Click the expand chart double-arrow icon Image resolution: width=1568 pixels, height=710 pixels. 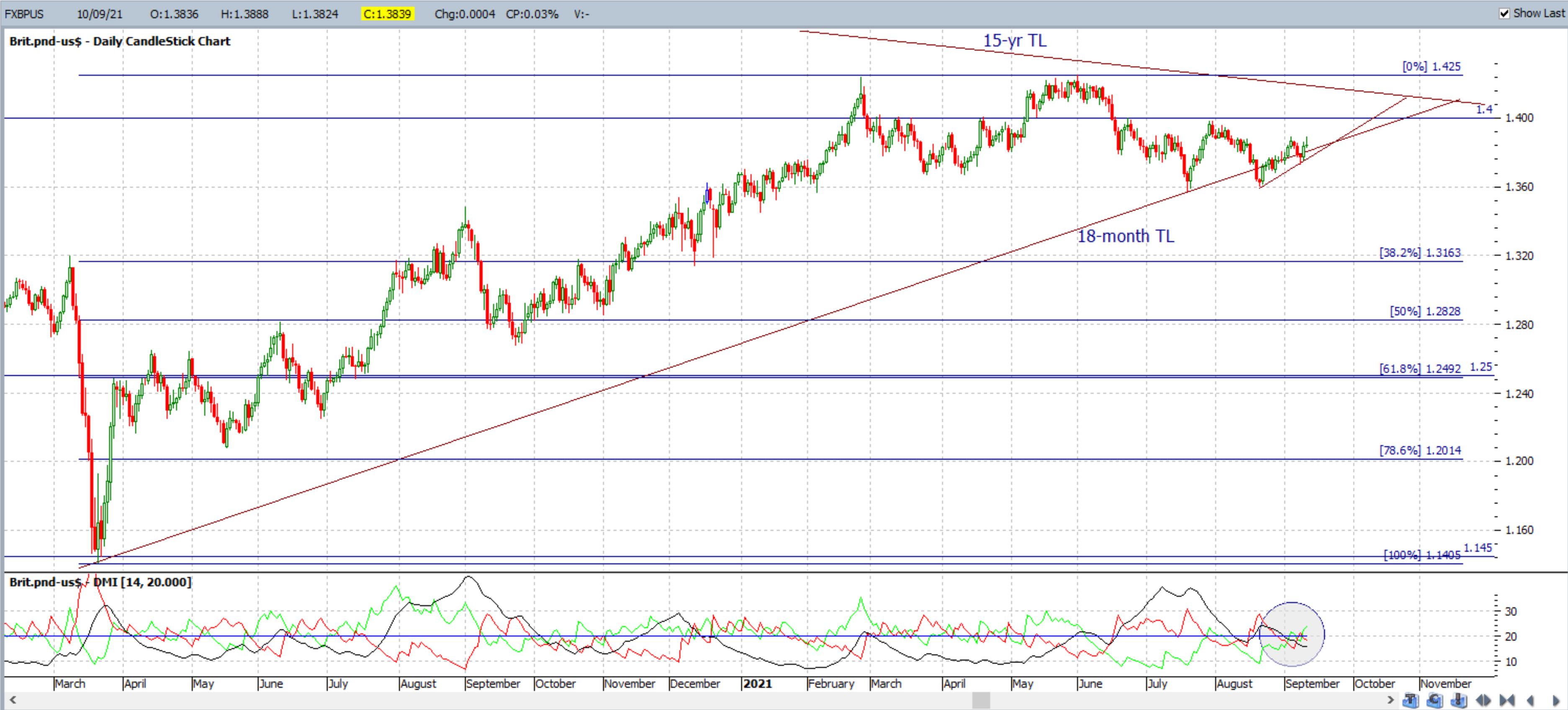[1483, 701]
